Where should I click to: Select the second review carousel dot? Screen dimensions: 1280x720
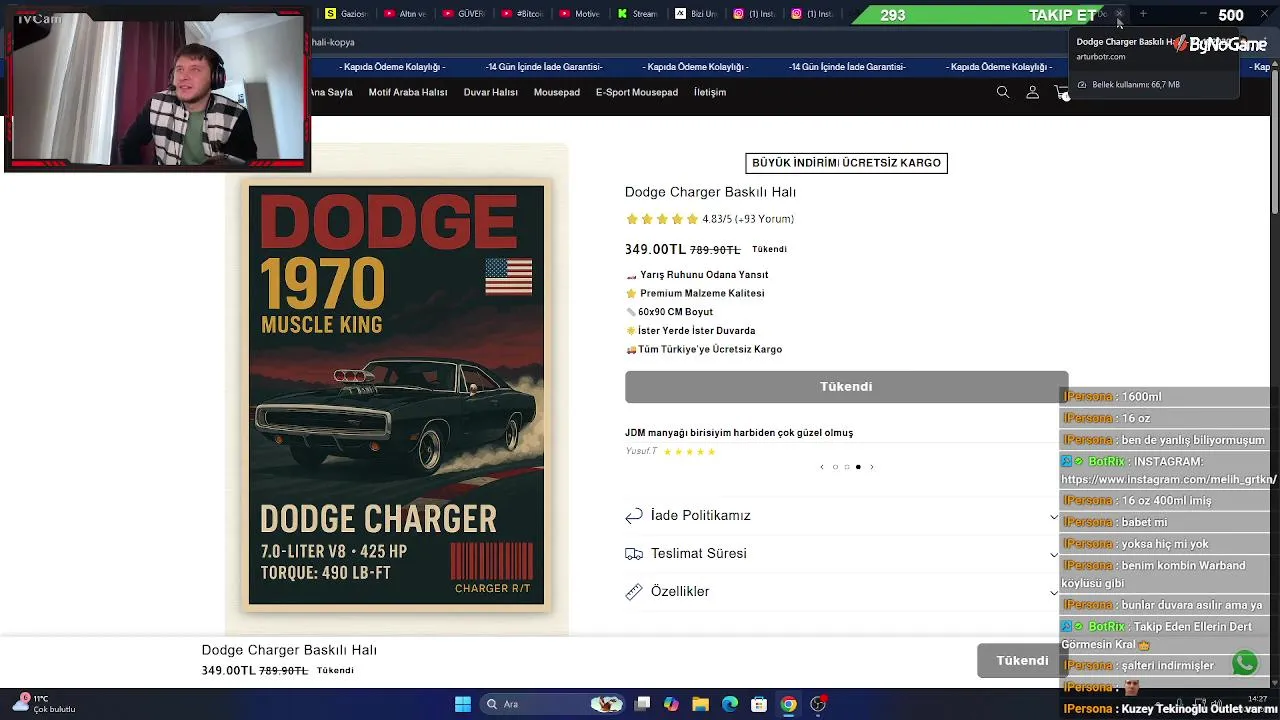pos(846,467)
